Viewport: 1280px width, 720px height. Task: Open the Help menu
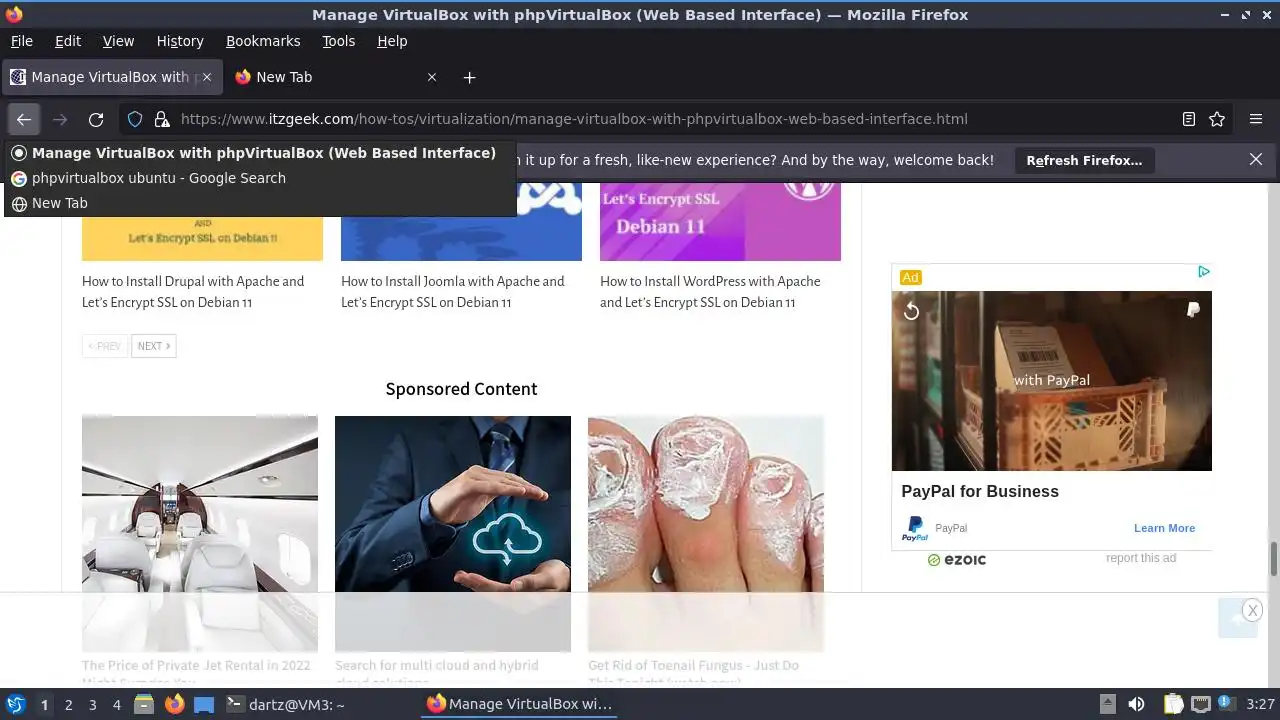(x=392, y=41)
